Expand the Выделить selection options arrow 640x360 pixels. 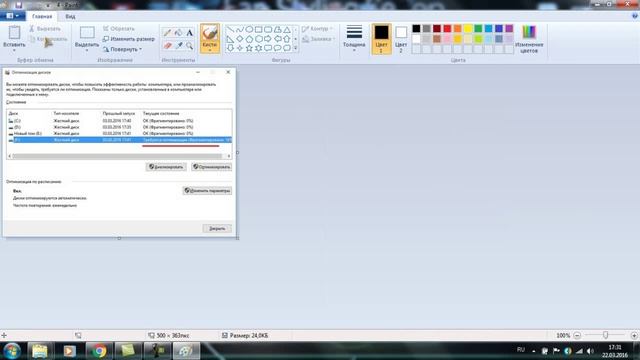pyautogui.click(x=87, y=51)
